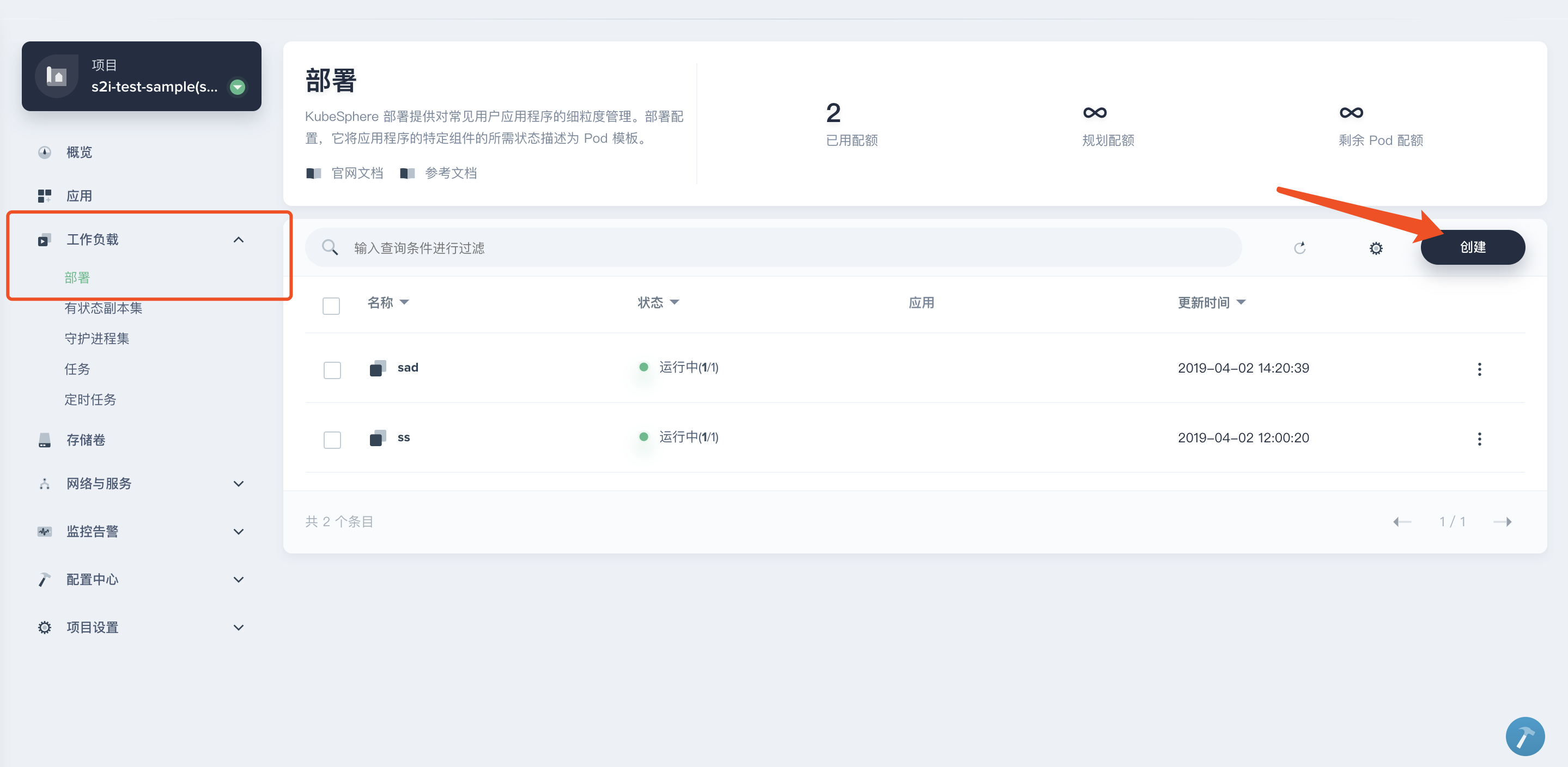This screenshot has height=767, width=1568.
Task: Click the search magnifier icon
Action: [330, 247]
